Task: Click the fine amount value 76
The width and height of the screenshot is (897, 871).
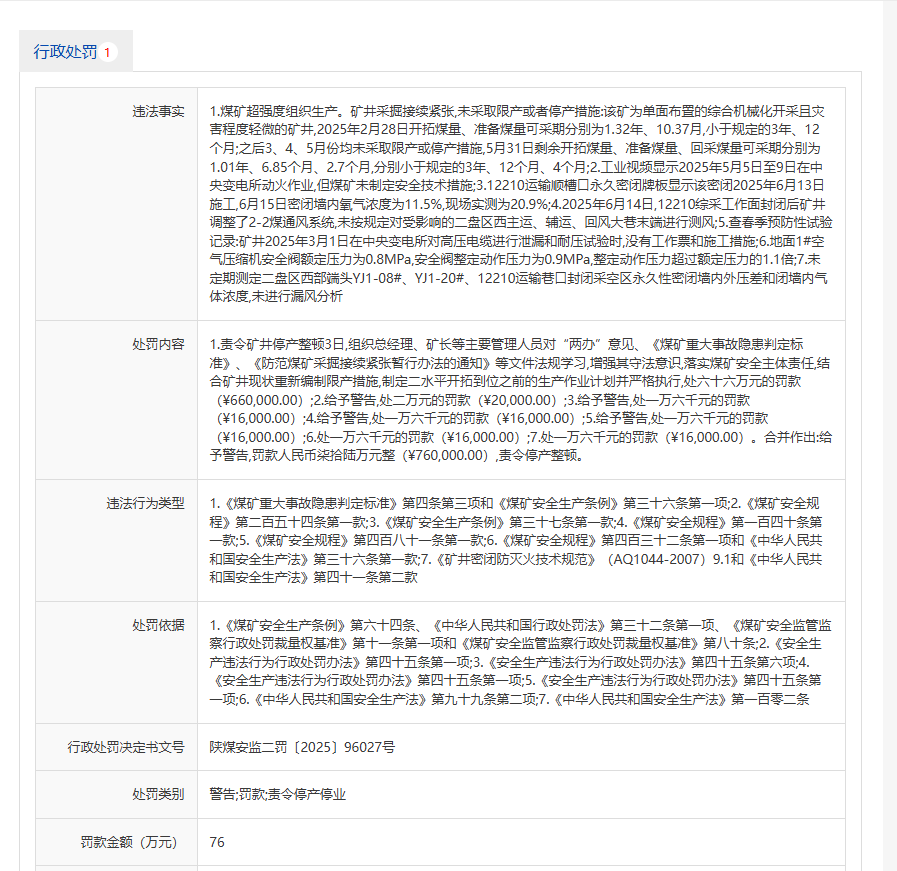Action: (x=217, y=842)
